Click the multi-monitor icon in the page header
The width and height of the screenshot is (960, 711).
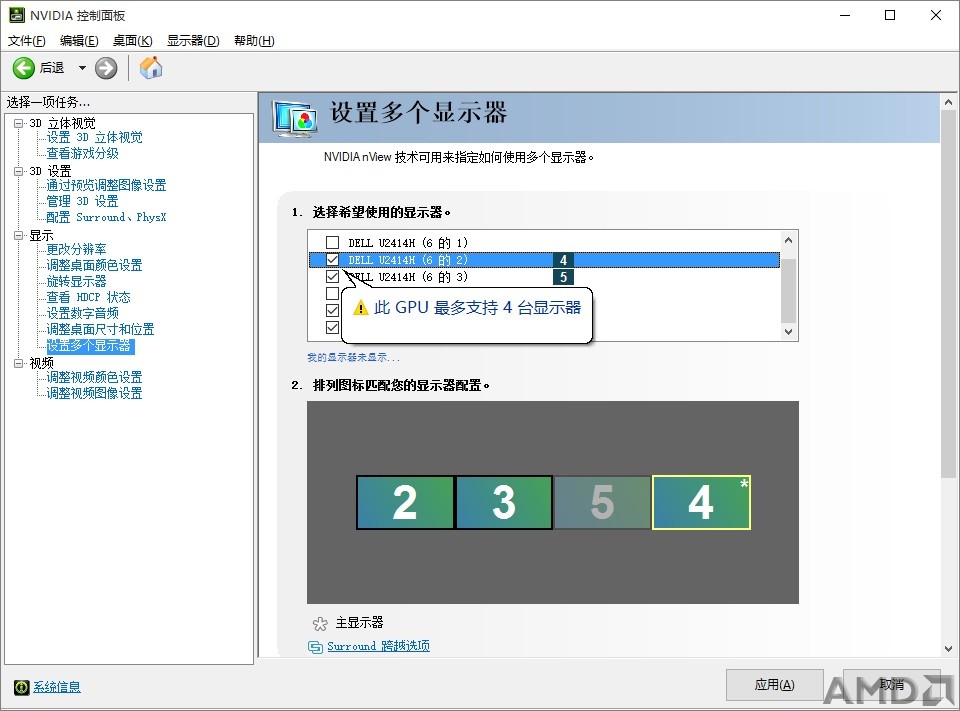pos(295,118)
